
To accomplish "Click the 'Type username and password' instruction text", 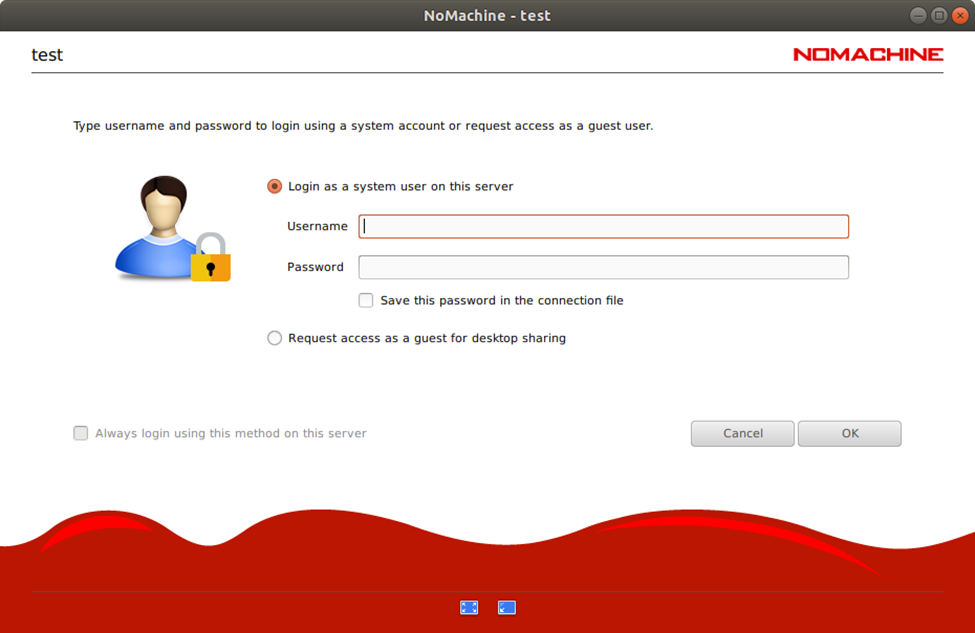I will coord(363,126).
